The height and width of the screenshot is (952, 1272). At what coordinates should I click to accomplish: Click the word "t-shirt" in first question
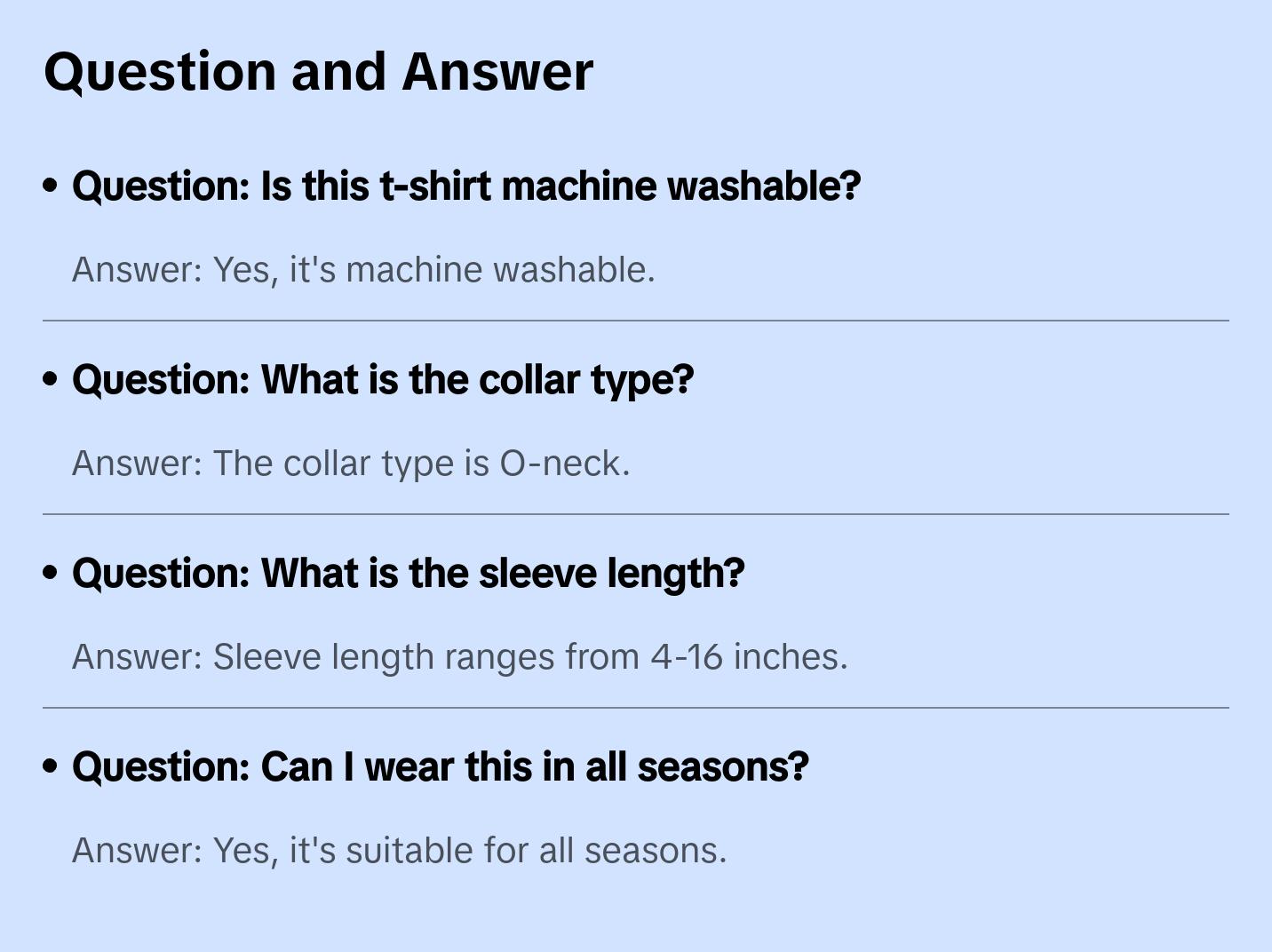435,186
